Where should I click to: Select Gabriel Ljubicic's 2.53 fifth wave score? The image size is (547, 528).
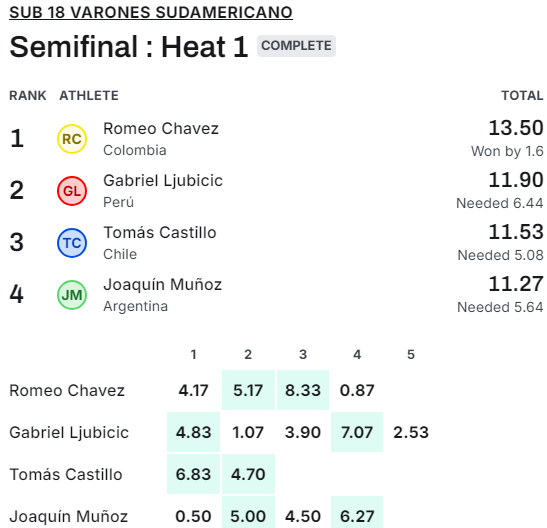tap(411, 432)
